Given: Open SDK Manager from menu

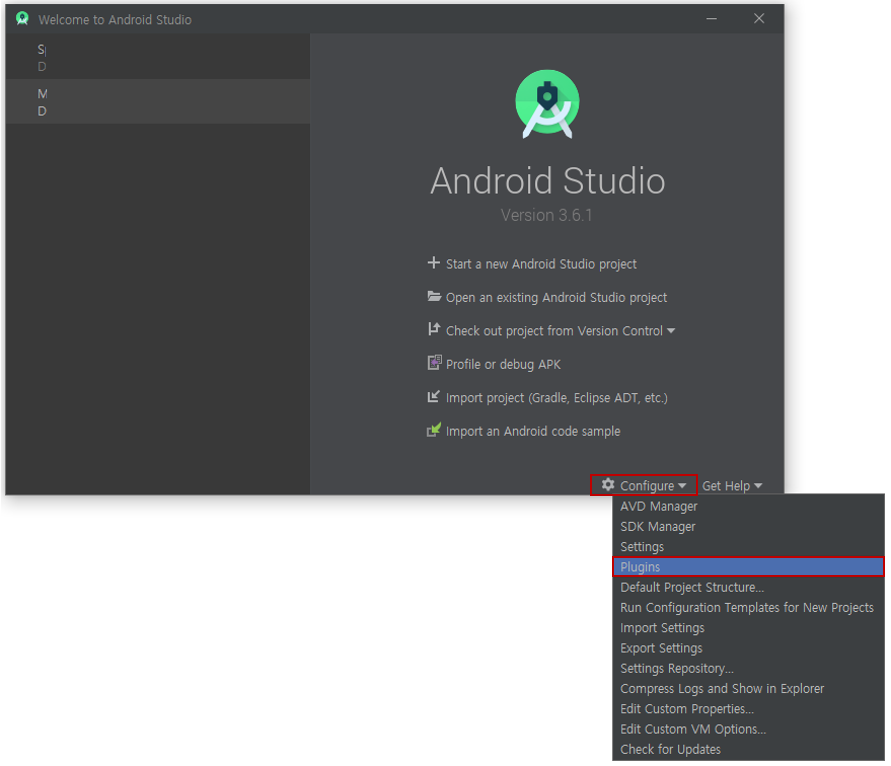Looking at the screenshot, I should 748,527.
